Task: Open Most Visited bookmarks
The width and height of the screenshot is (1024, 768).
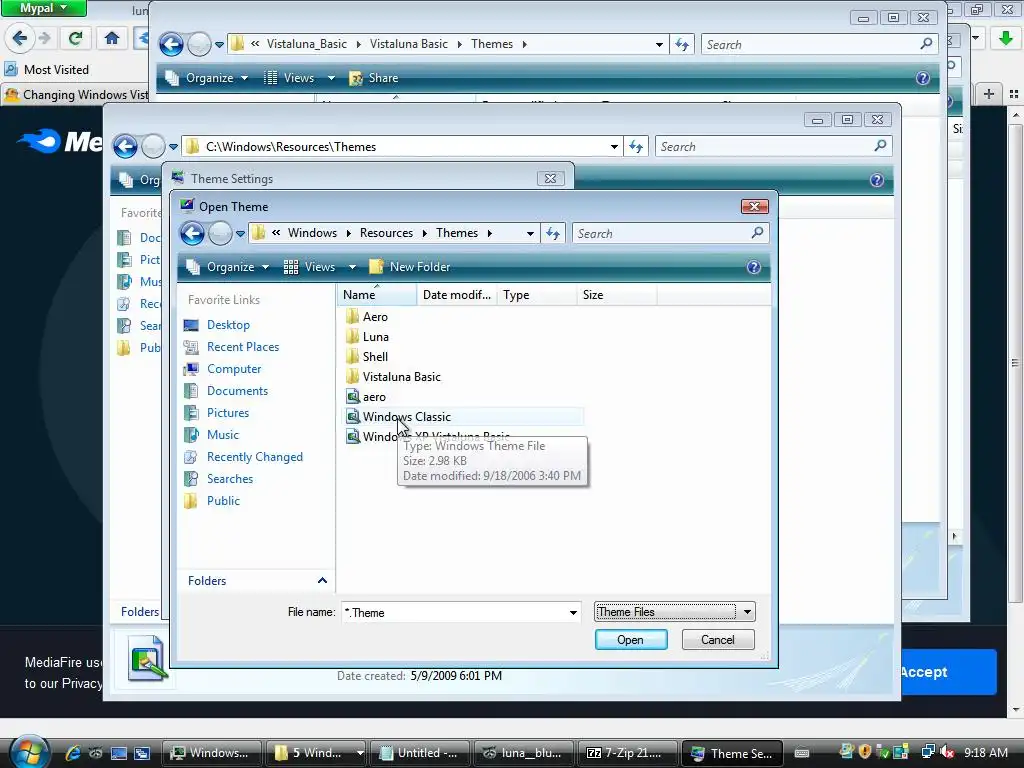Action: coord(47,70)
